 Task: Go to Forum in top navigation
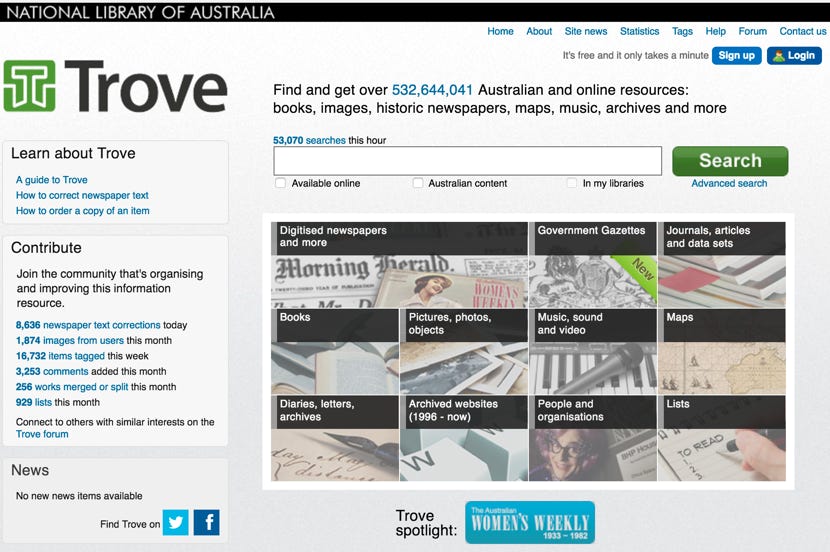[753, 31]
